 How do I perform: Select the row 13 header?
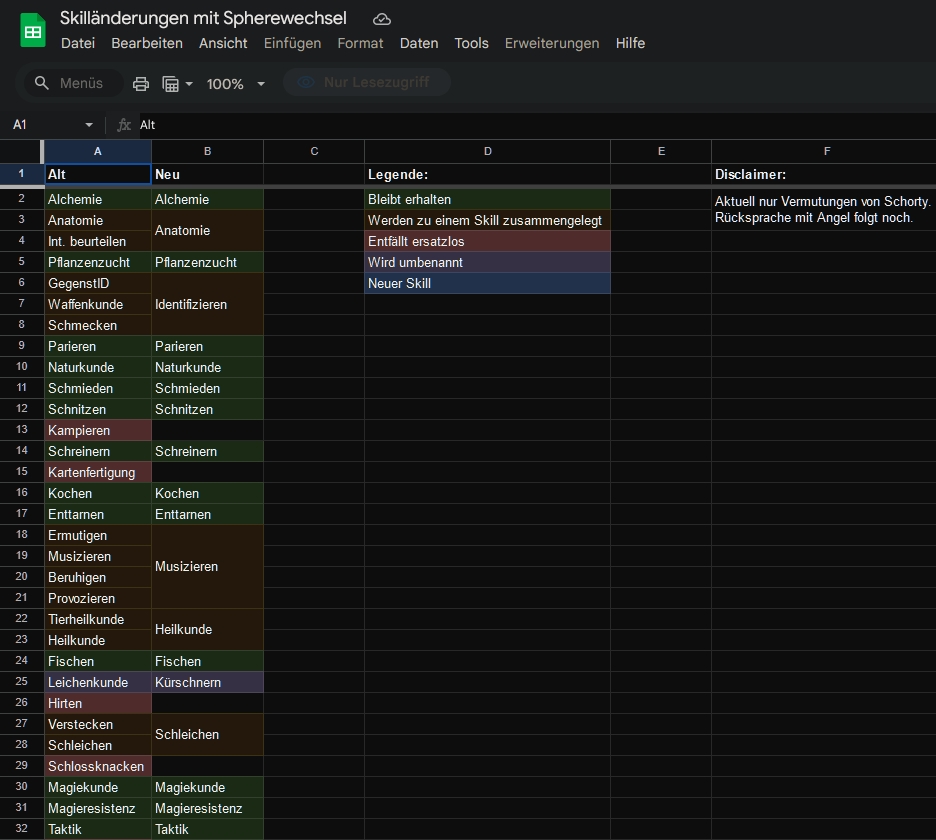[21, 430]
